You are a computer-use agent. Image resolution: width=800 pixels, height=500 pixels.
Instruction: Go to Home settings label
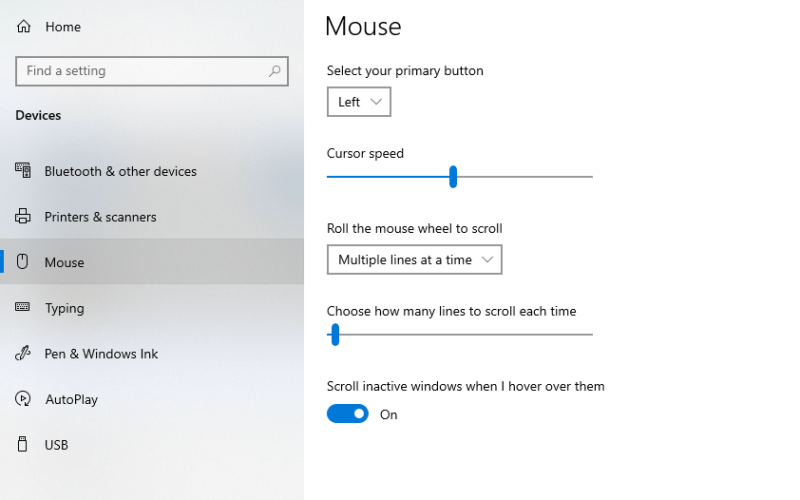pos(63,27)
